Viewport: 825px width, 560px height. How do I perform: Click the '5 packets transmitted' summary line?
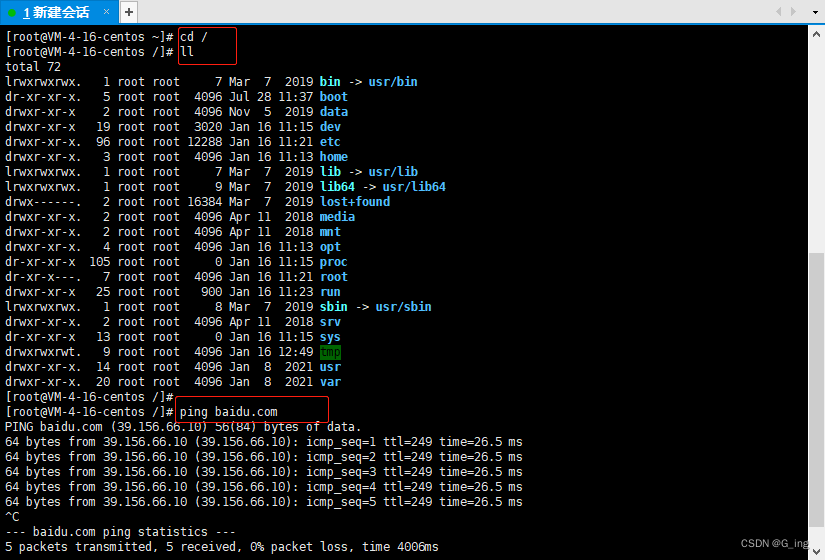click(x=222, y=547)
